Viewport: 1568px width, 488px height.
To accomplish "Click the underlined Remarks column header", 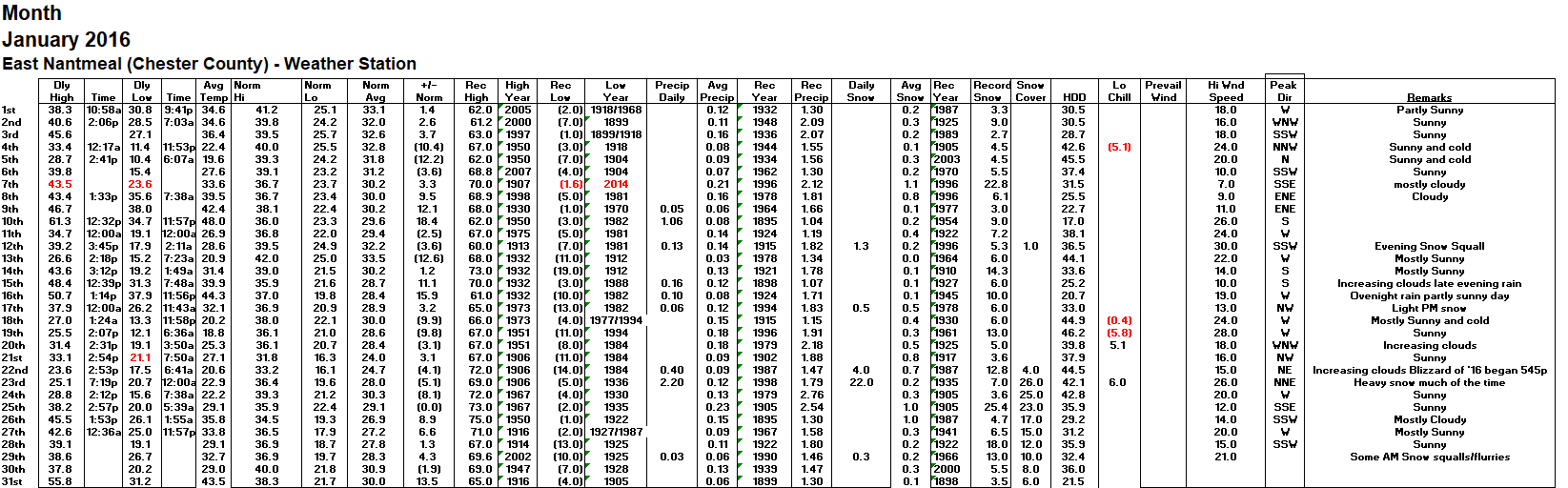I will 1429,97.
